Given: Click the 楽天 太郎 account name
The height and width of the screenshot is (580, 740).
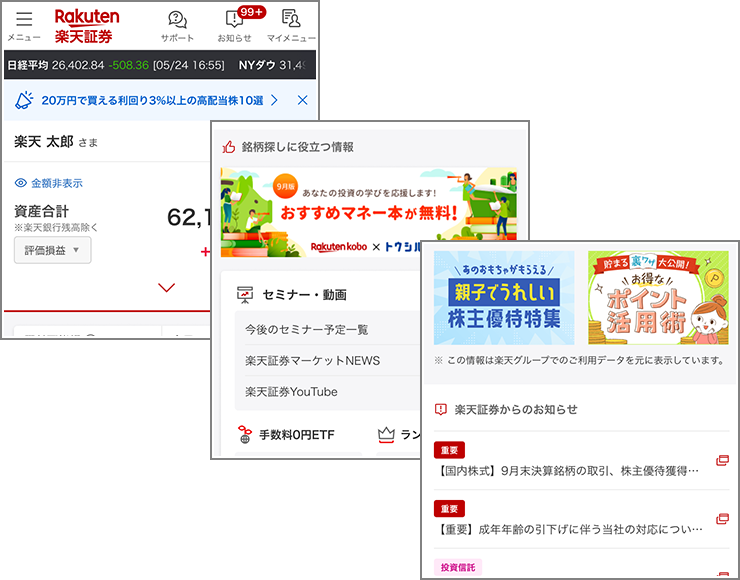Looking at the screenshot, I should tap(44, 142).
